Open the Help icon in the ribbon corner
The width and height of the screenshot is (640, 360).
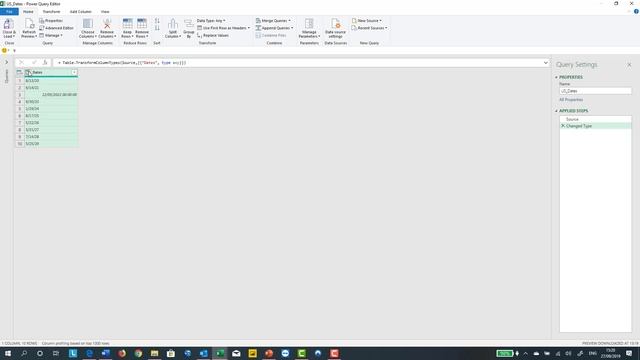636,11
